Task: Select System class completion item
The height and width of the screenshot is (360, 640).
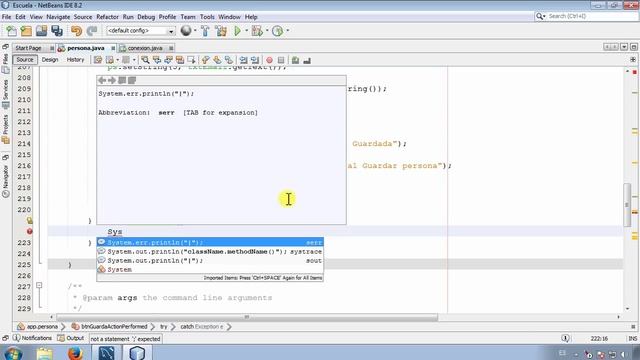Action: pos(210,269)
